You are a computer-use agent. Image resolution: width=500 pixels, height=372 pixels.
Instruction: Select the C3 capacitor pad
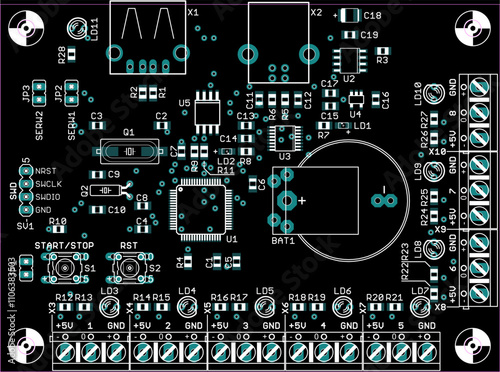pos(97,126)
